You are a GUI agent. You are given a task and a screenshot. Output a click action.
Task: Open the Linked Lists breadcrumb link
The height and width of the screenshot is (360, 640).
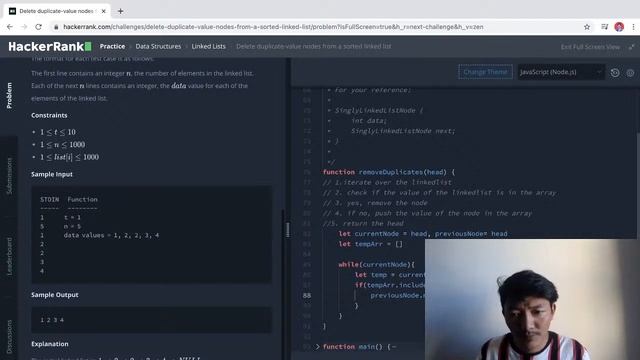click(x=209, y=47)
